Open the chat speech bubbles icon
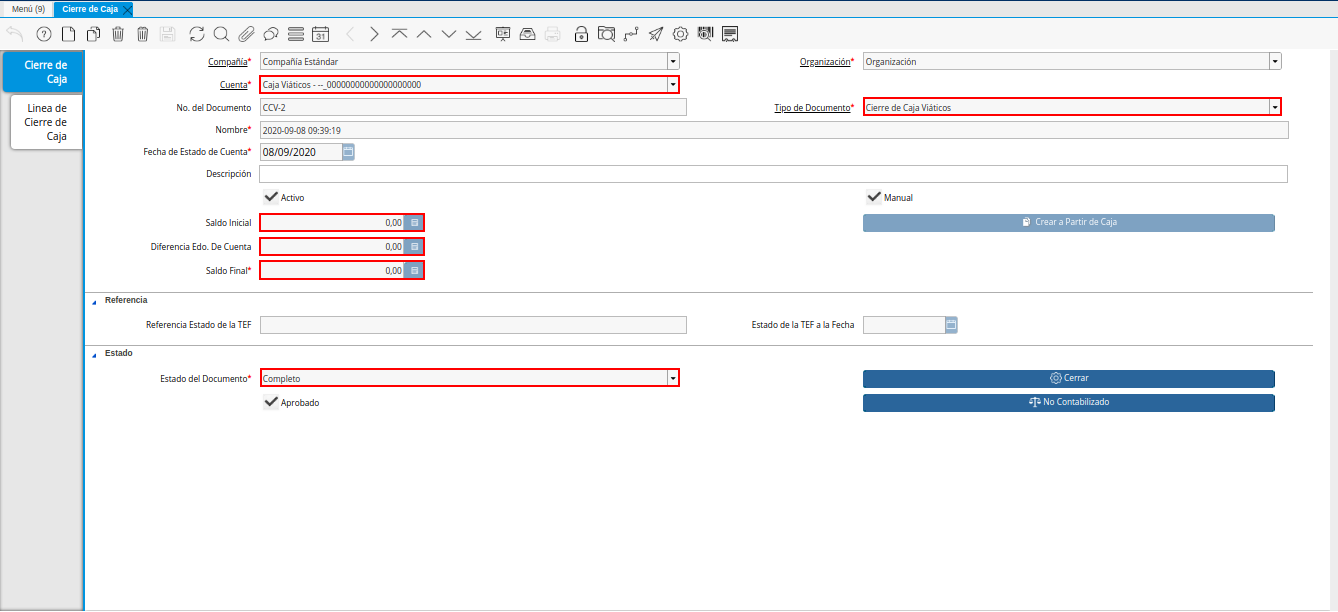 click(x=270, y=34)
